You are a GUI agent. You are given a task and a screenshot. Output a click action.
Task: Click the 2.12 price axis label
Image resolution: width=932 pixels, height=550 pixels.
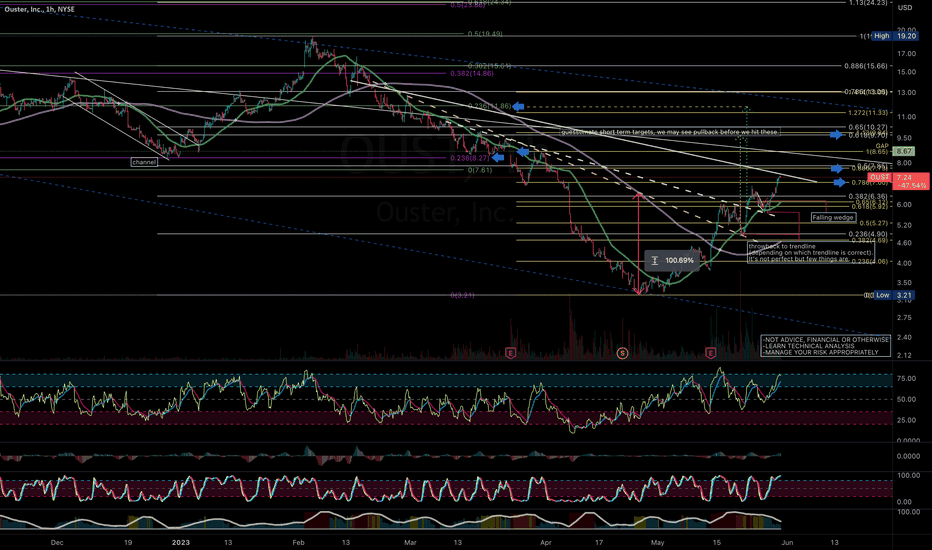coord(905,356)
